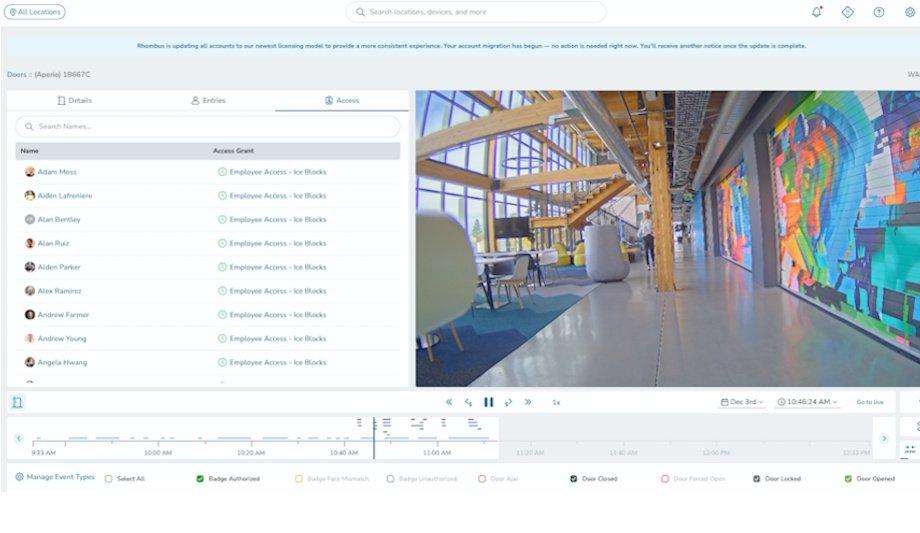Image resolution: width=920 pixels, height=533 pixels.
Task: Select Angela Hwang's access grant entry
Action: [x=278, y=362]
